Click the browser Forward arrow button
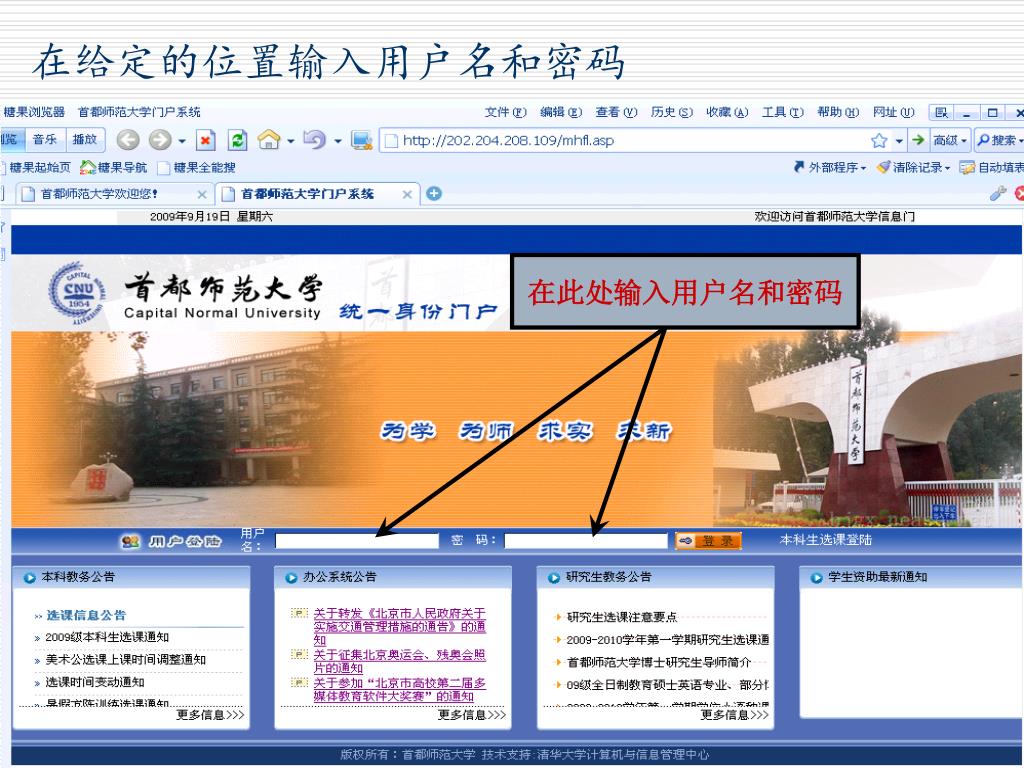 point(159,140)
